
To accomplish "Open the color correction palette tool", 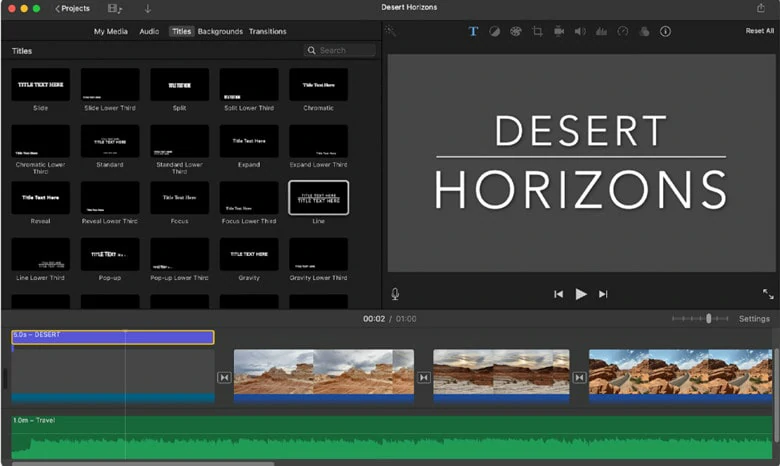I will coord(516,31).
